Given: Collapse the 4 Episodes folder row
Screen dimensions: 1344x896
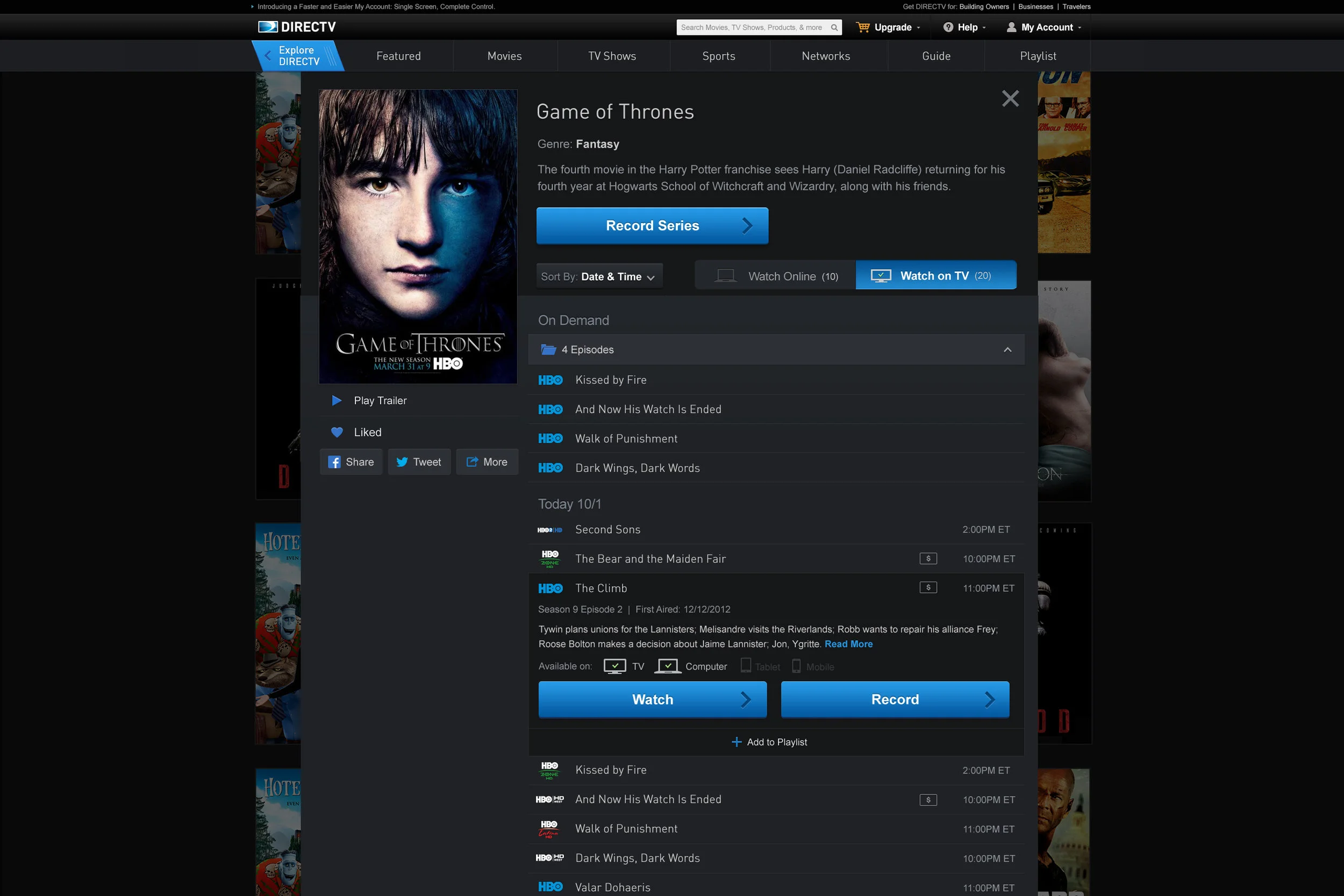Looking at the screenshot, I should pos(1007,350).
